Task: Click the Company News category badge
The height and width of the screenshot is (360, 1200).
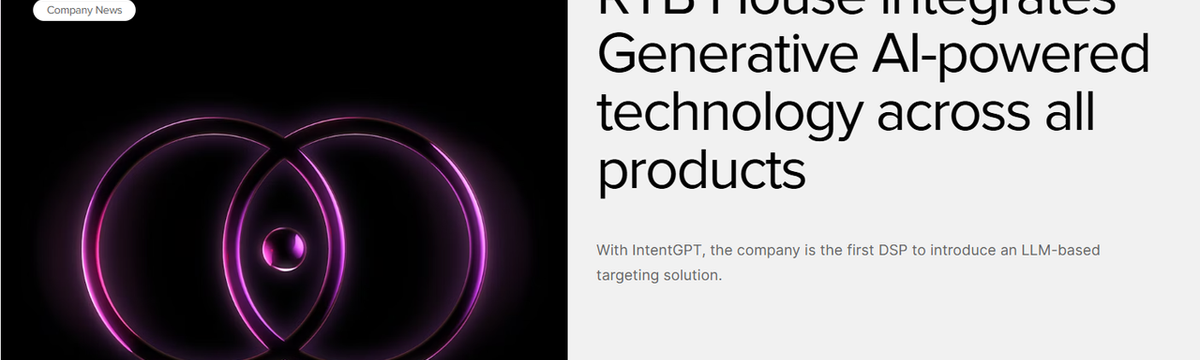Action: 84,10
